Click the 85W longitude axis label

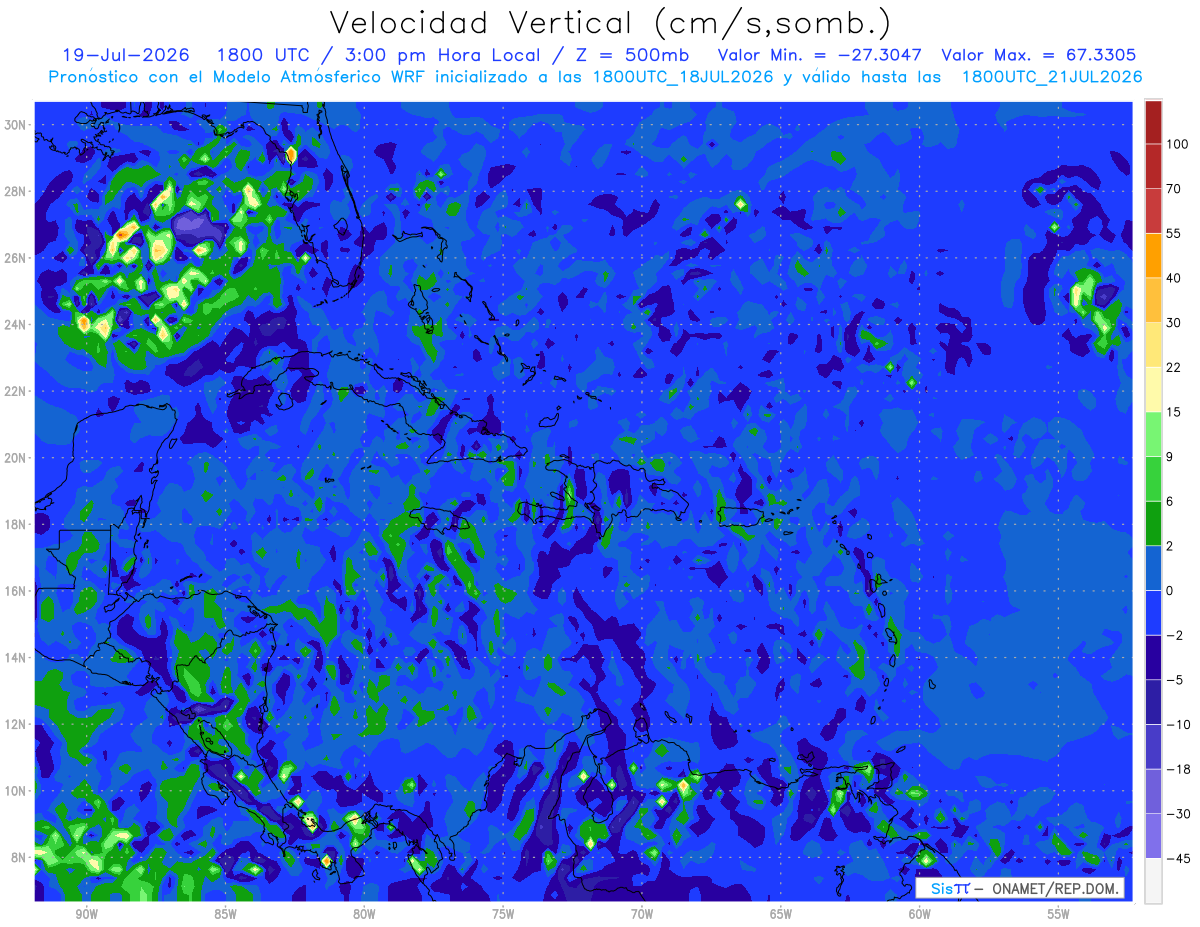pos(225,914)
